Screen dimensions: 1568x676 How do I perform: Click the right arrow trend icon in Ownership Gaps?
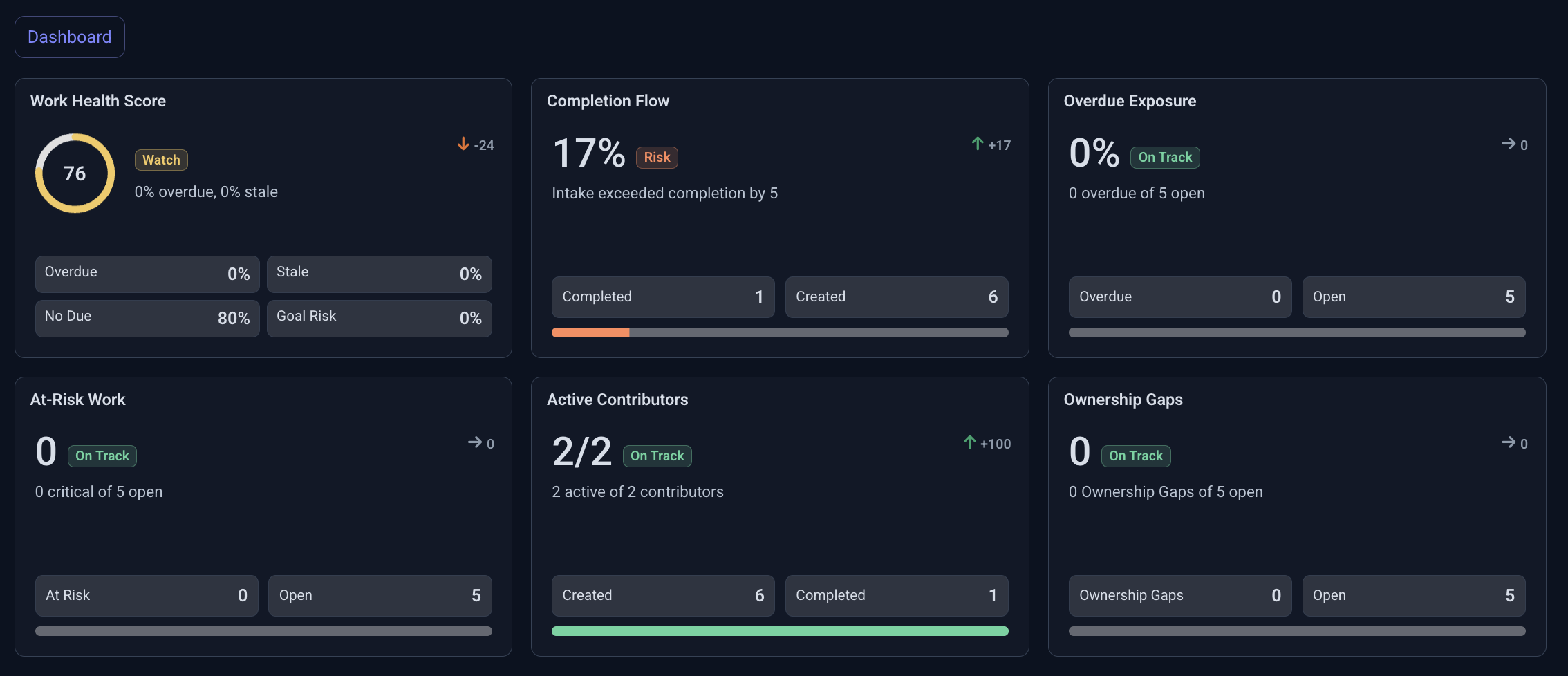tap(1509, 442)
